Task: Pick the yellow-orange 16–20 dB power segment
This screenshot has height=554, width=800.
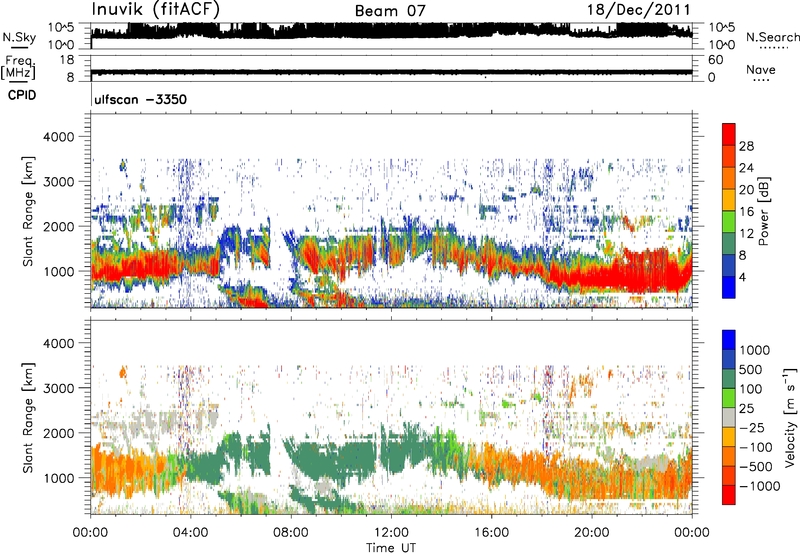Action: point(729,200)
